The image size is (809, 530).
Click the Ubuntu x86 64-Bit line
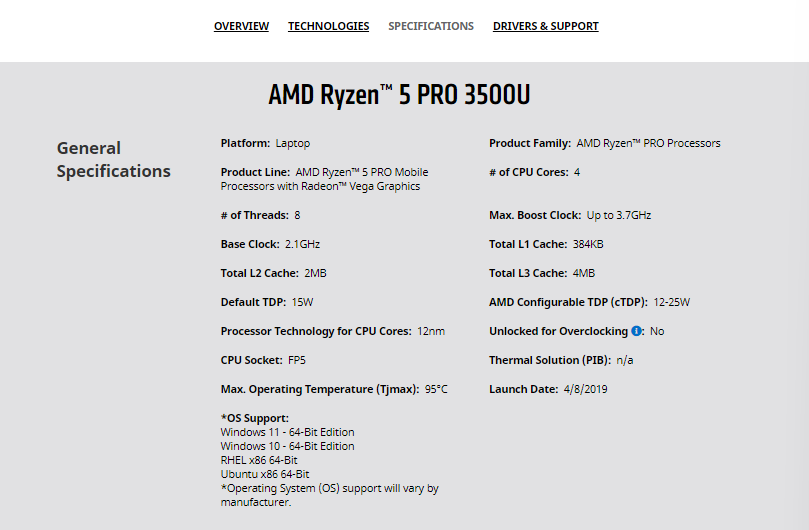click(265, 474)
